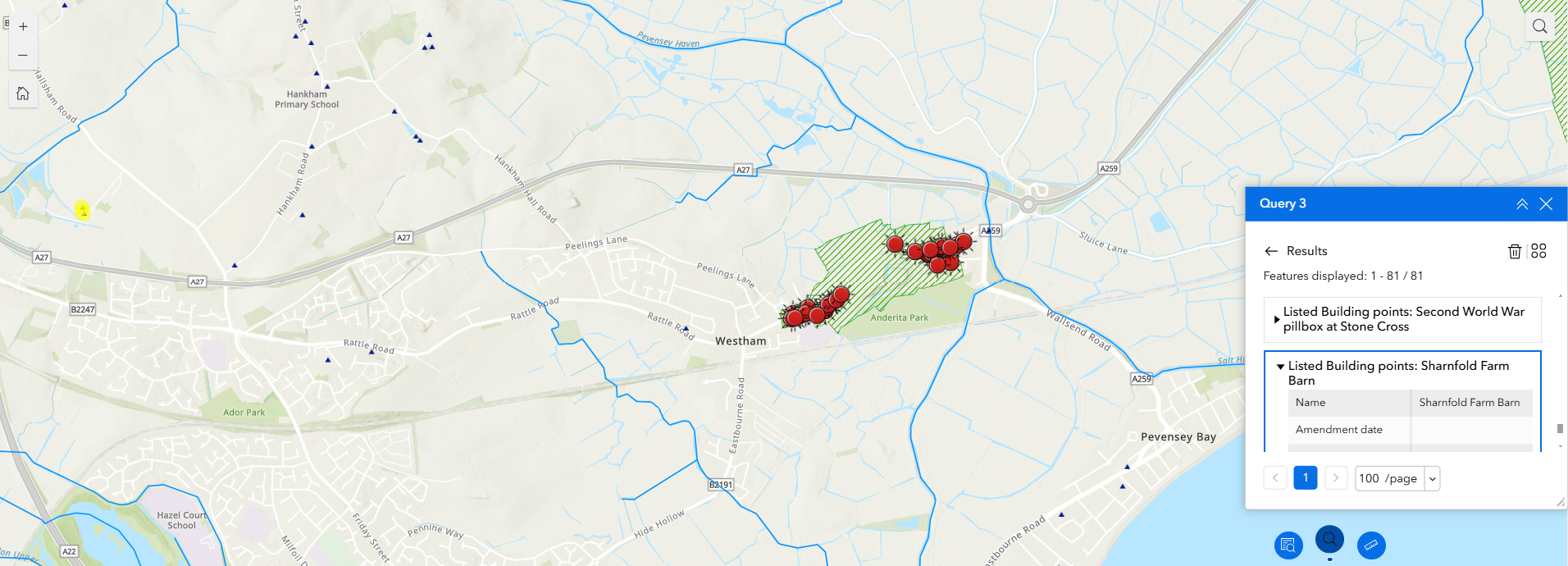Viewport: 1568px width, 566px height.
Task: Close the Query 3 panel
Action: coord(1546,204)
